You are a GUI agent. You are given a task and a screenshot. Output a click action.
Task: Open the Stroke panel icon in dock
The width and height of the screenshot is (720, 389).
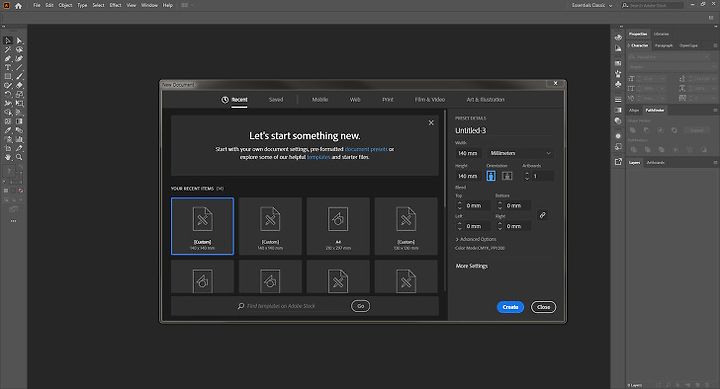[618, 100]
